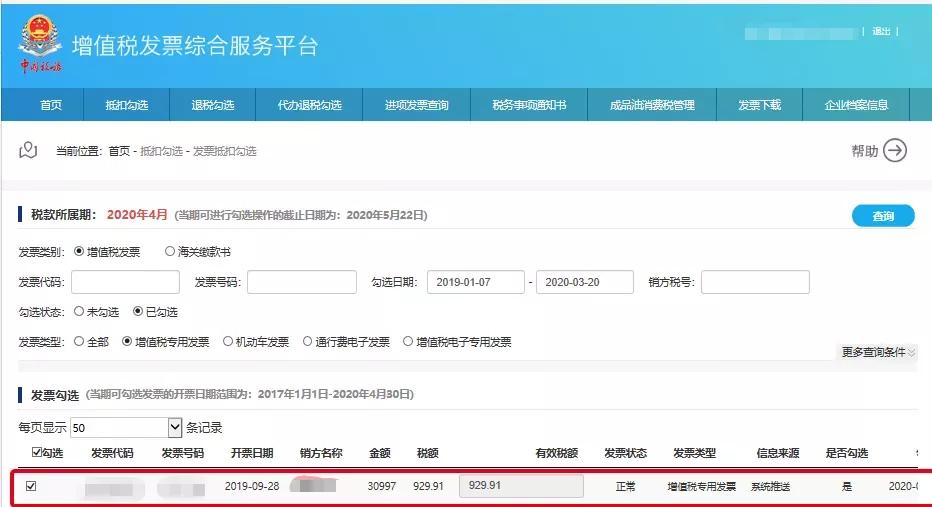Open the 抵扣勾选 navigation tab
This screenshot has width=932, height=507.
pyautogui.click(x=127, y=105)
